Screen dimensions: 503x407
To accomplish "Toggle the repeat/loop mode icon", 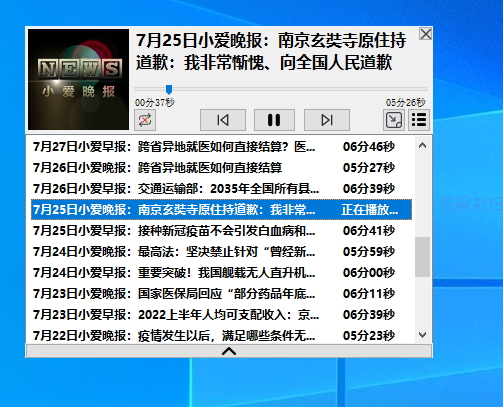I will coord(145,120).
